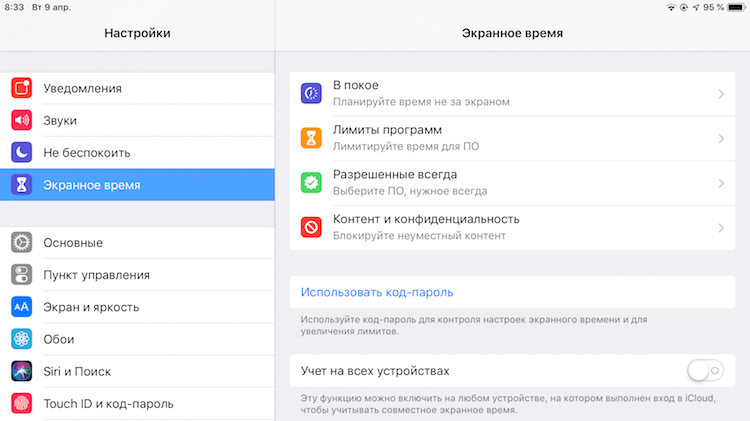
Task: Tap Использовать код-пароль link
Action: pos(377,292)
